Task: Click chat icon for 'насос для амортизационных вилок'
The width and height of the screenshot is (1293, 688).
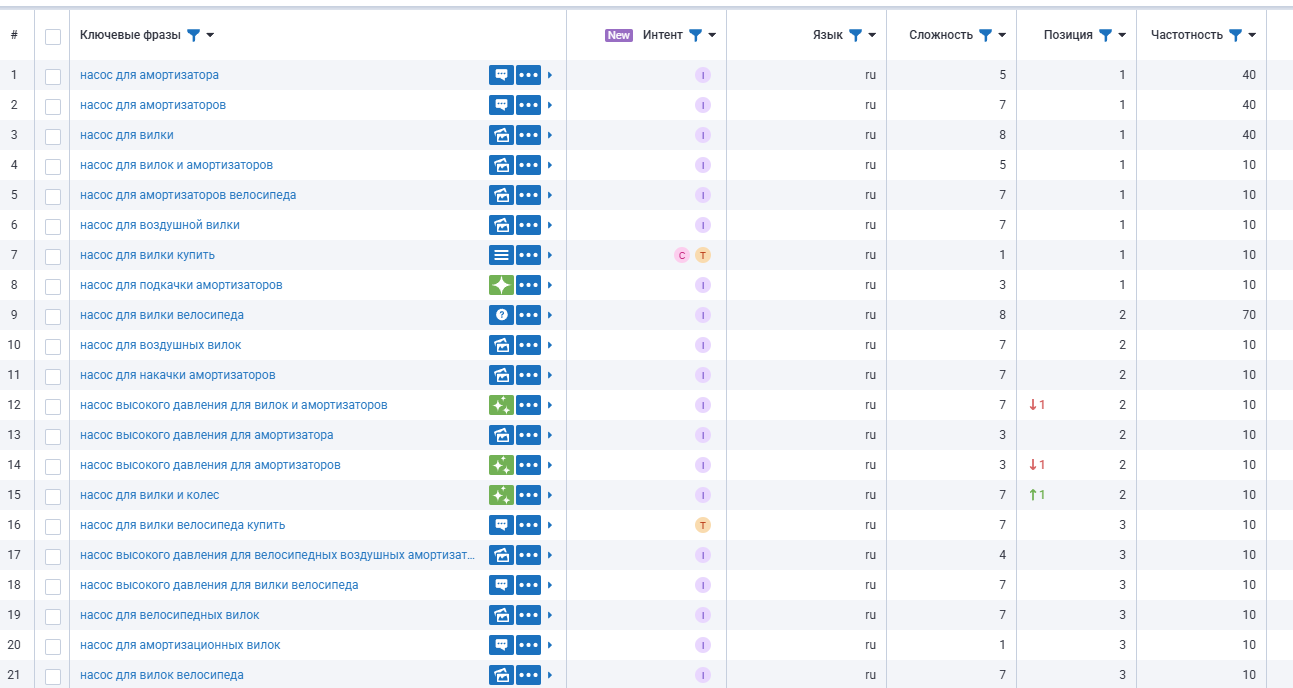Action: (501, 645)
